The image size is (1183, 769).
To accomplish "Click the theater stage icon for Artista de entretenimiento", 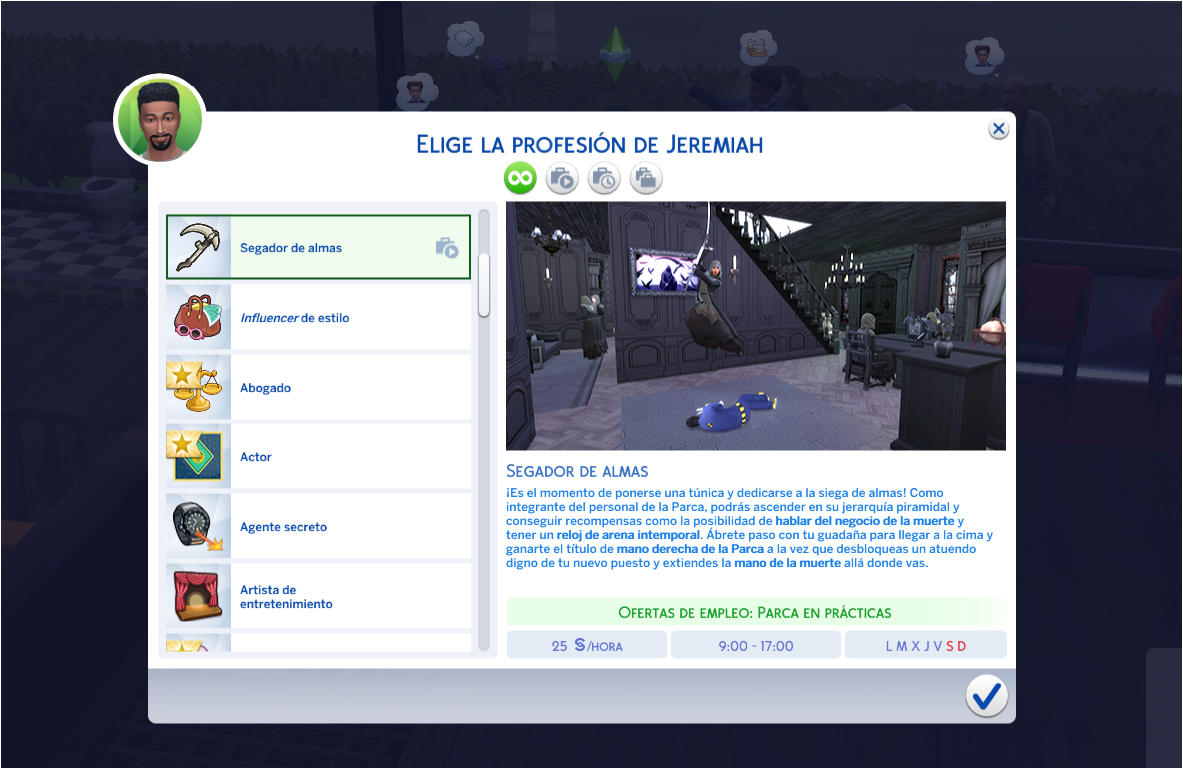I will point(198,596).
